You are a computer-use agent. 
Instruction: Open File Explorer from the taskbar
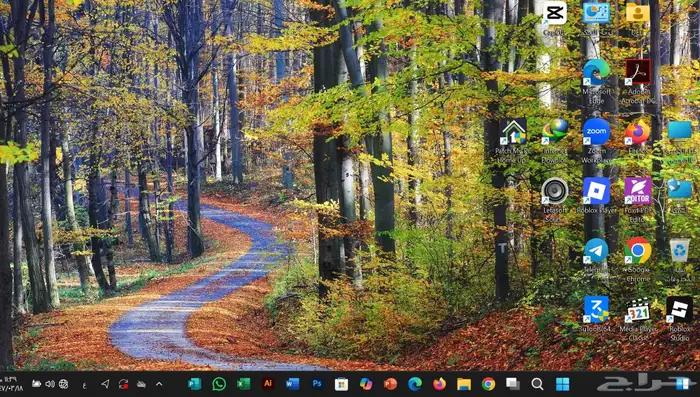[x=464, y=384]
